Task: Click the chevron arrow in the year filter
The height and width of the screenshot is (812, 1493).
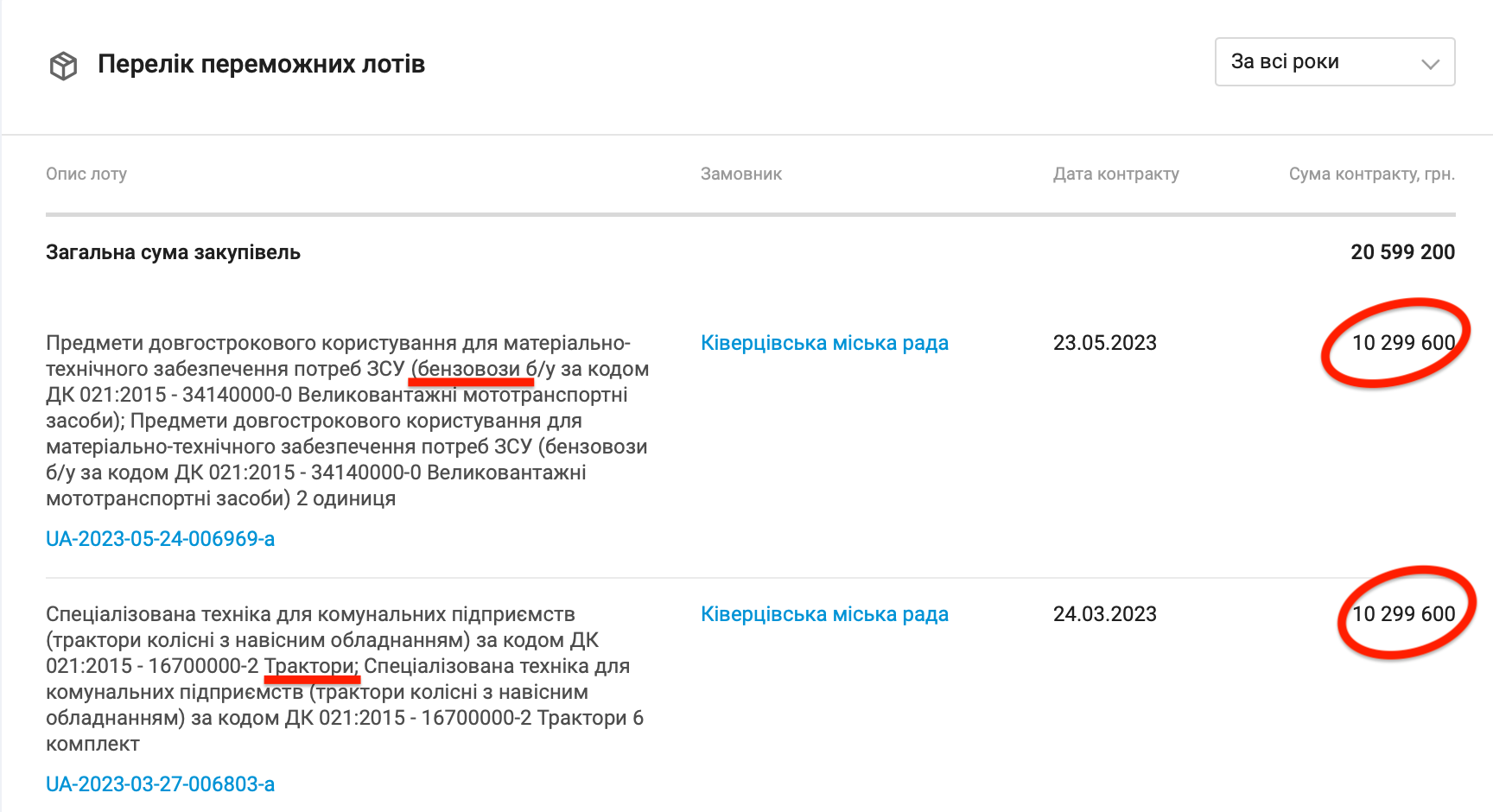Action: click(x=1430, y=64)
